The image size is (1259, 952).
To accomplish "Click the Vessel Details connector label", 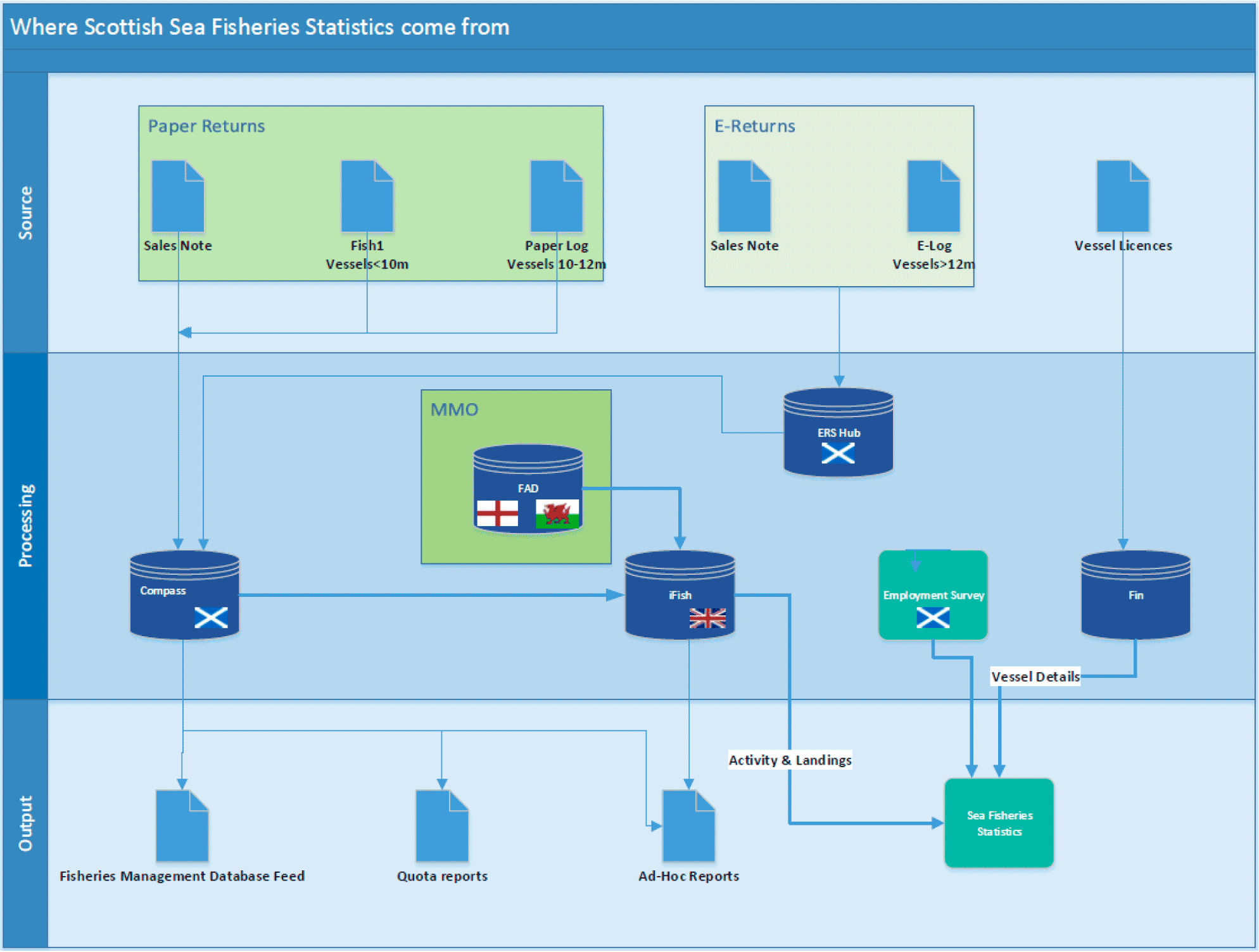I will pos(1035,676).
